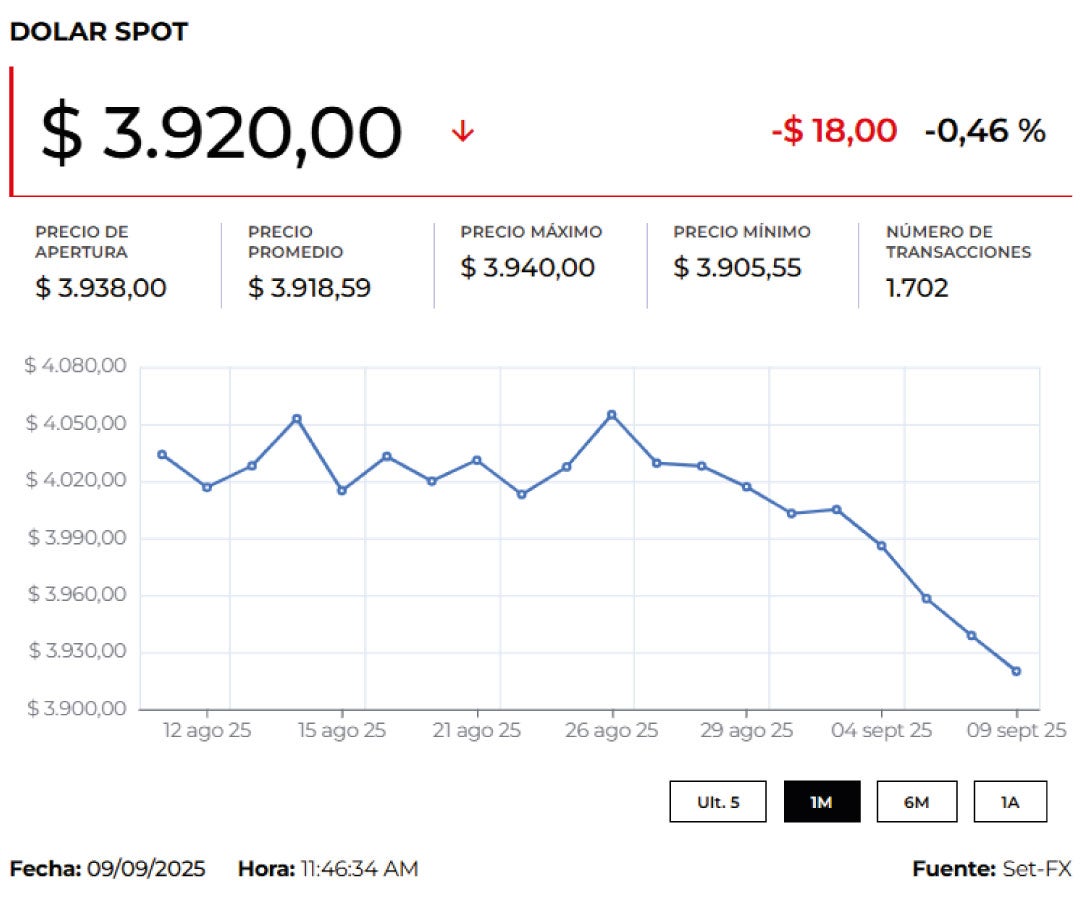The image size is (1080, 900).
Task: Click the peak data point near 26 ago 25
Action: (x=612, y=414)
